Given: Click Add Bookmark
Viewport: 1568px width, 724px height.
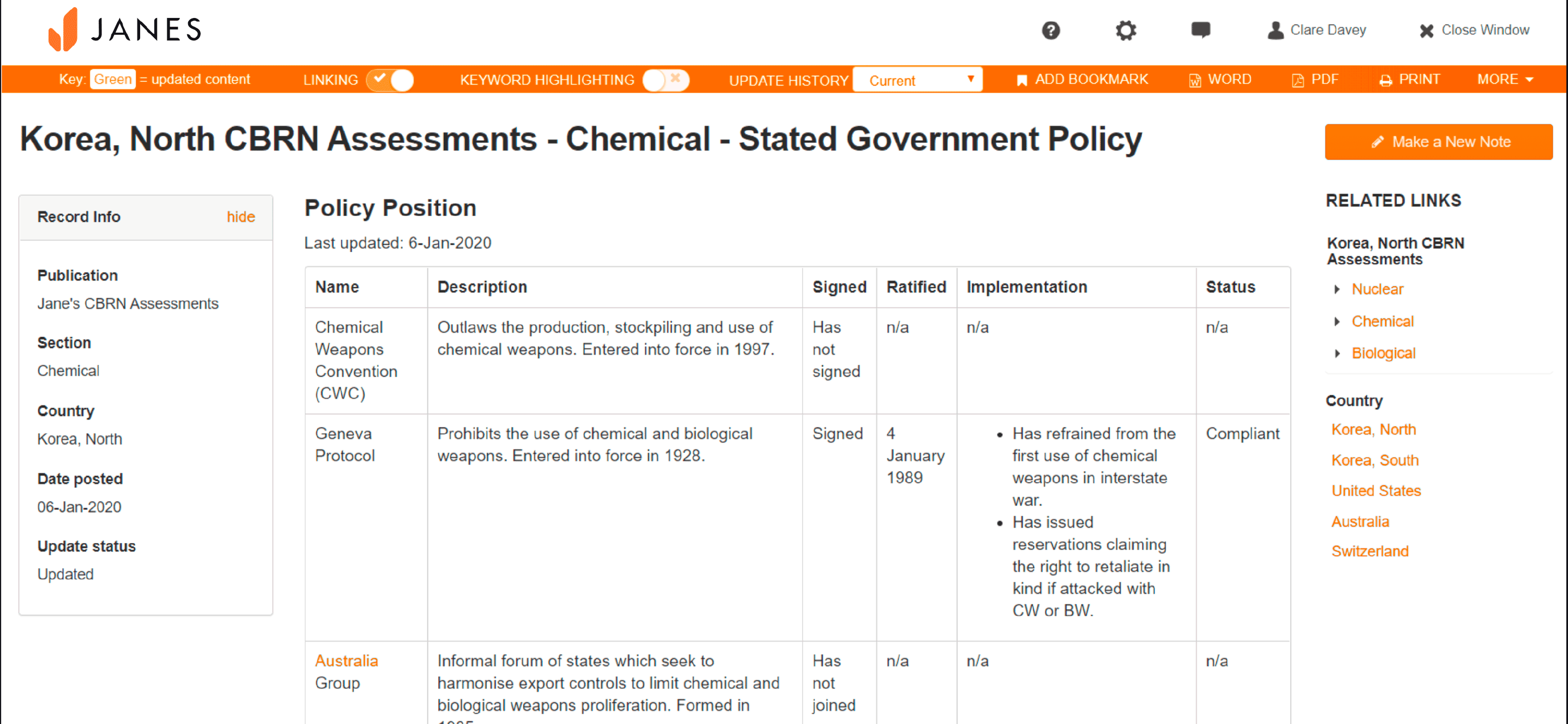Looking at the screenshot, I should 1082,80.
